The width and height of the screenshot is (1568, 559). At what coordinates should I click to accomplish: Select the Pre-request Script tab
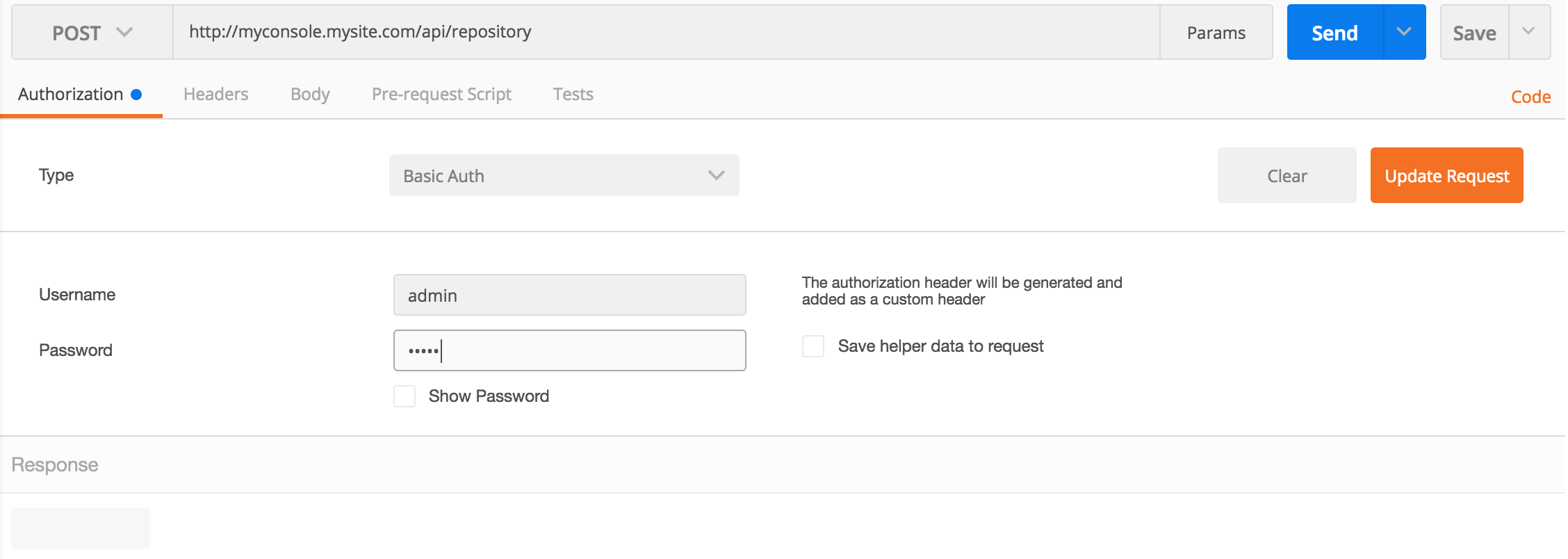[441, 95]
